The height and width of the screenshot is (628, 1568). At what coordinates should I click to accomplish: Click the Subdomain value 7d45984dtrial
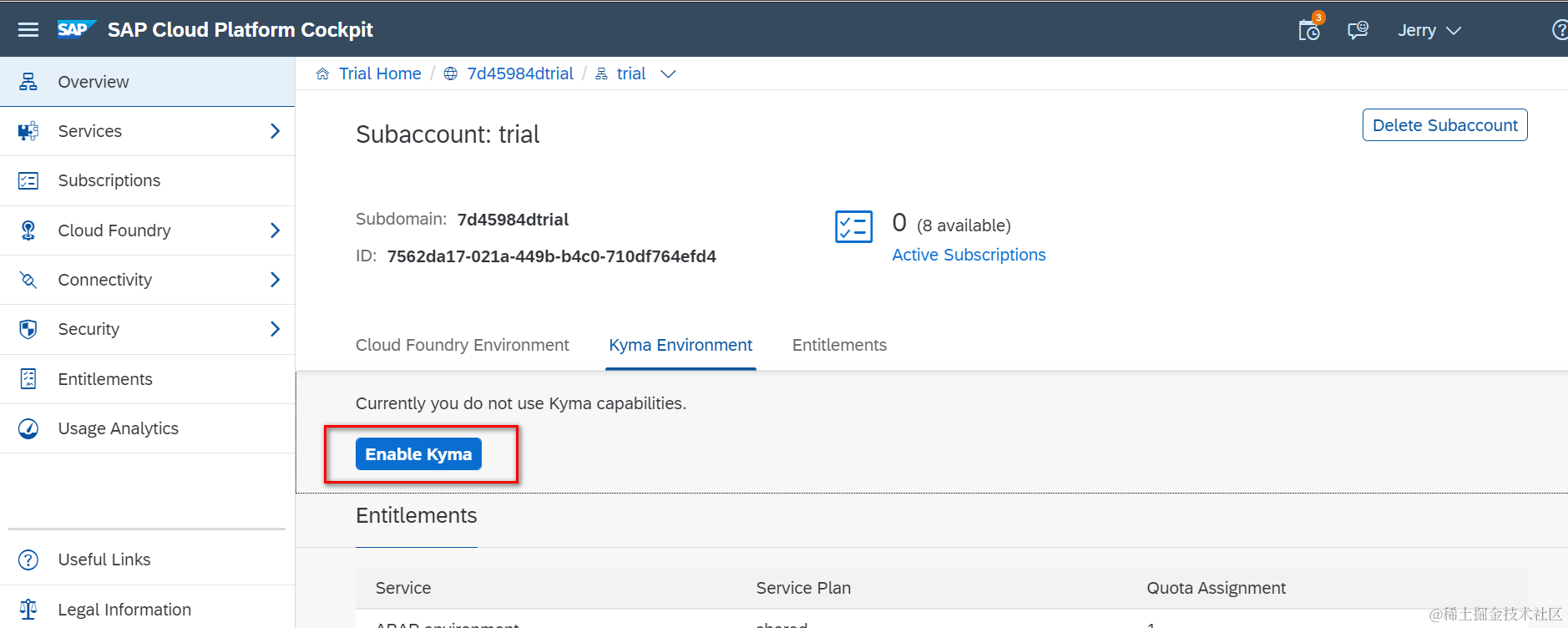pos(513,220)
